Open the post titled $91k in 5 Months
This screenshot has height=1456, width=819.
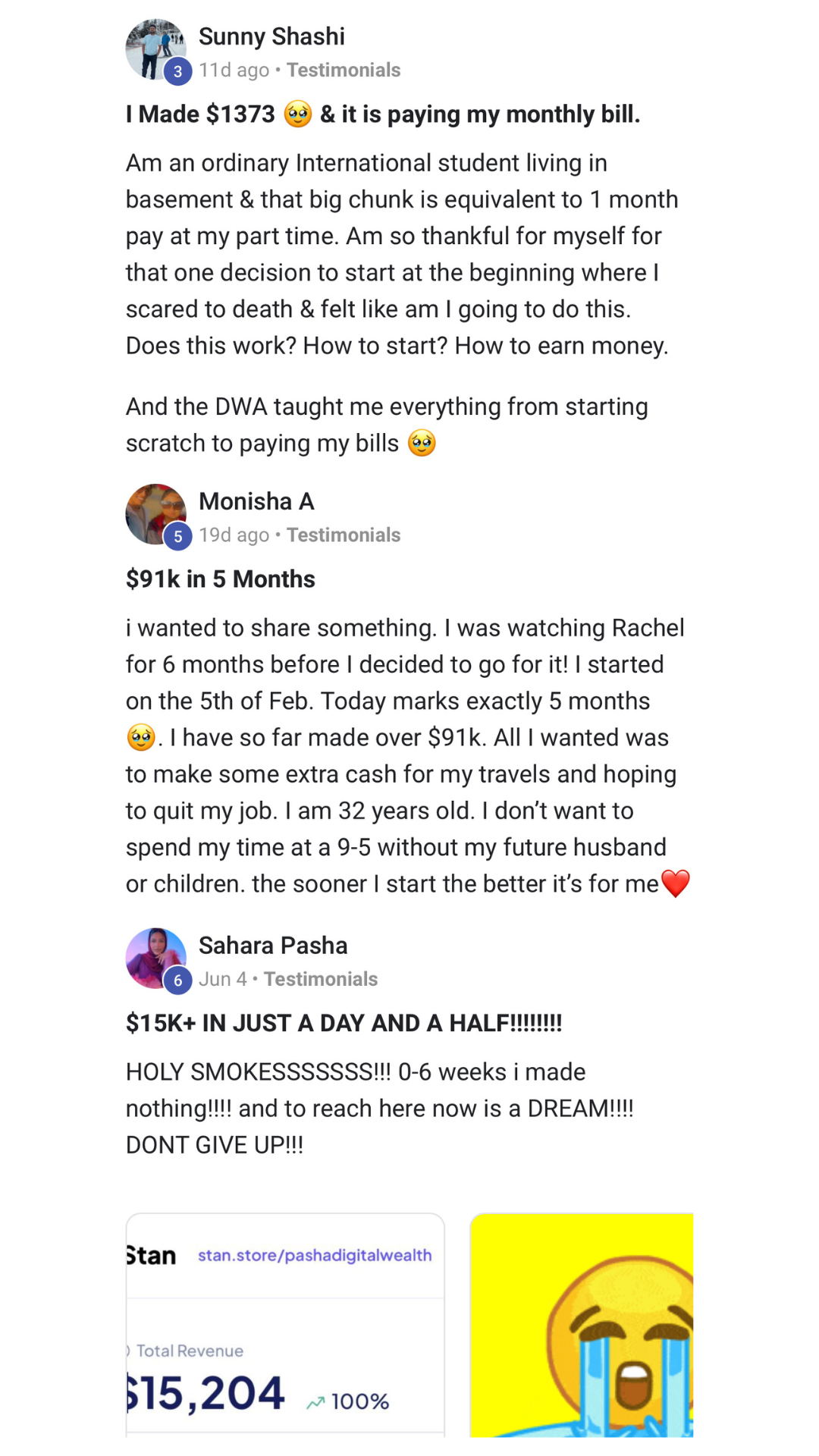tap(221, 579)
